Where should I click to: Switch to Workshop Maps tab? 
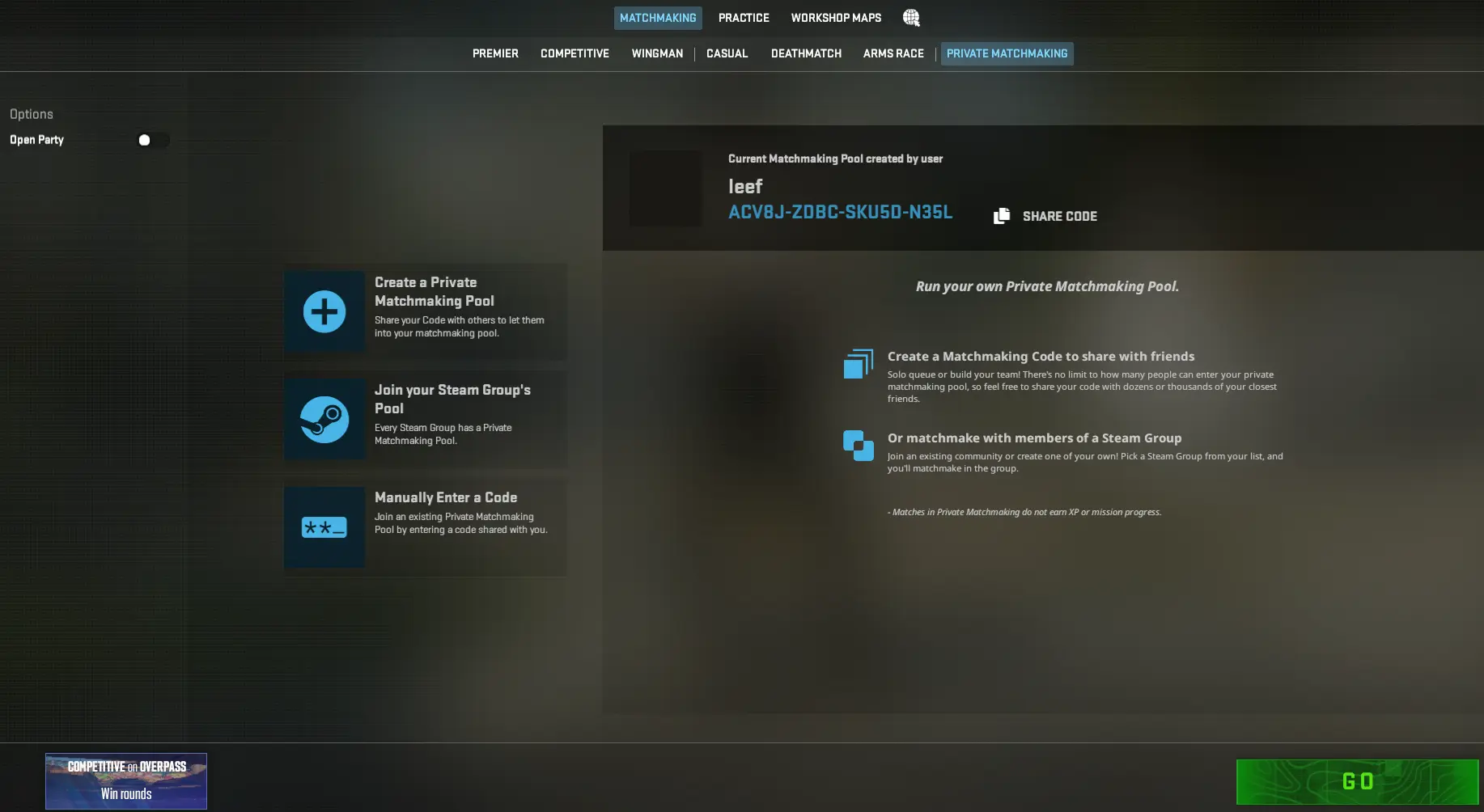coord(836,18)
